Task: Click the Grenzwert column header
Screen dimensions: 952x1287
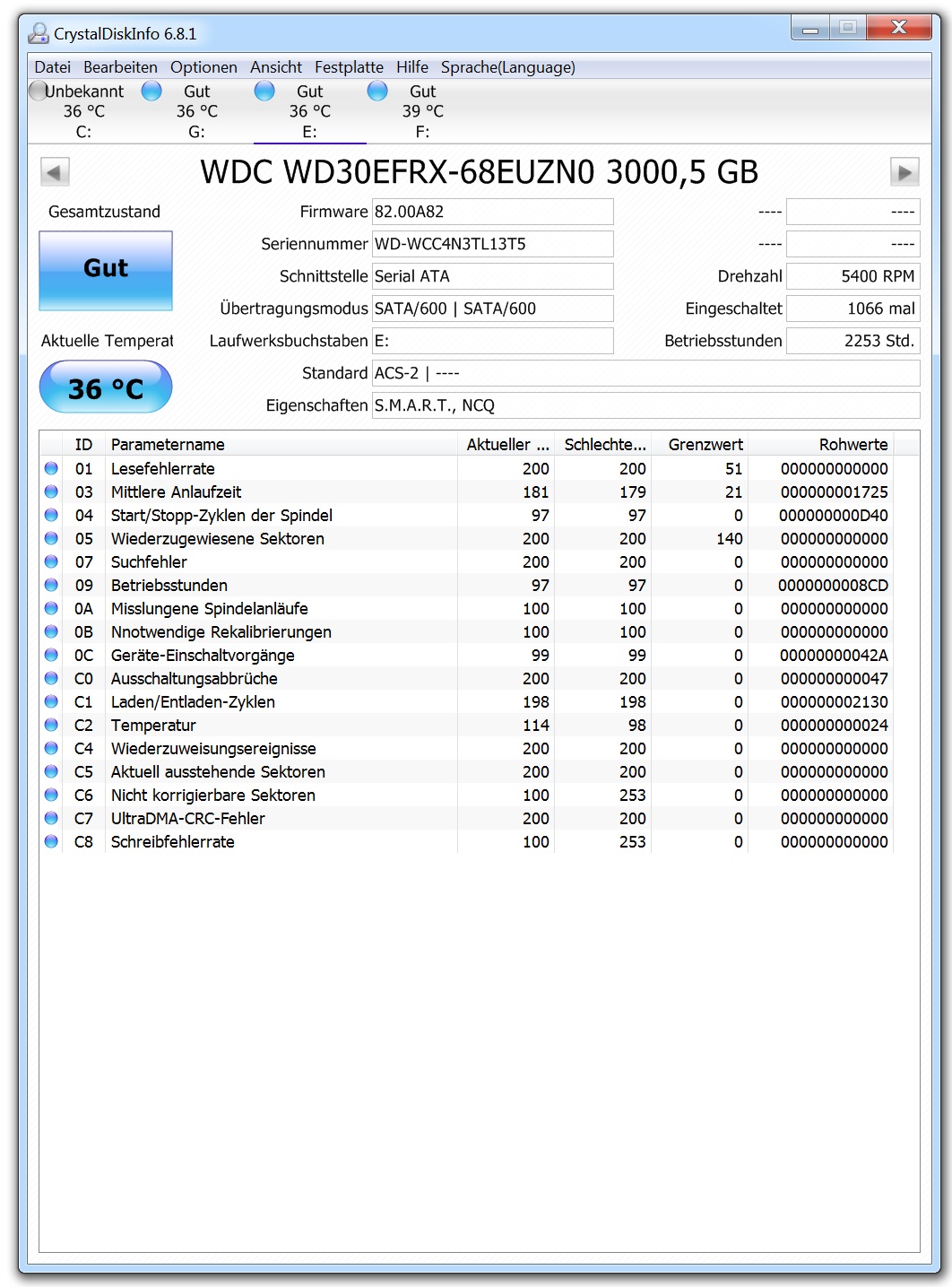Action: click(700, 444)
